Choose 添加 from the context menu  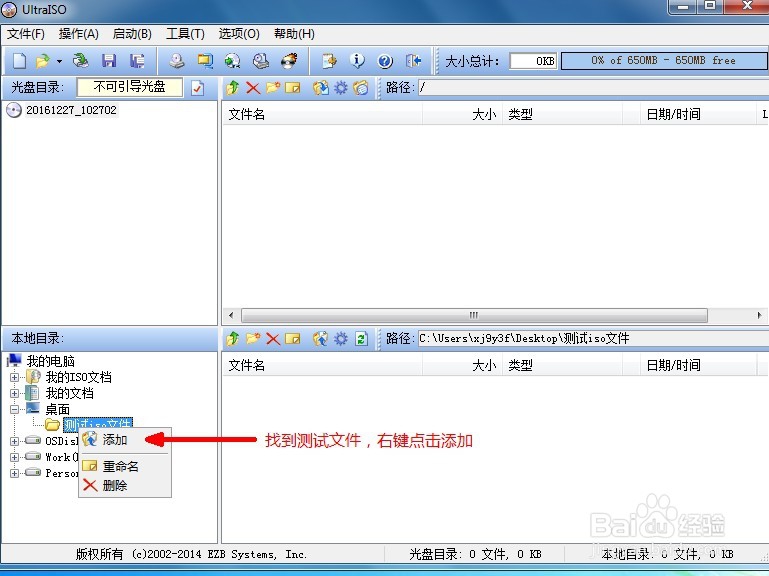click(x=125, y=440)
